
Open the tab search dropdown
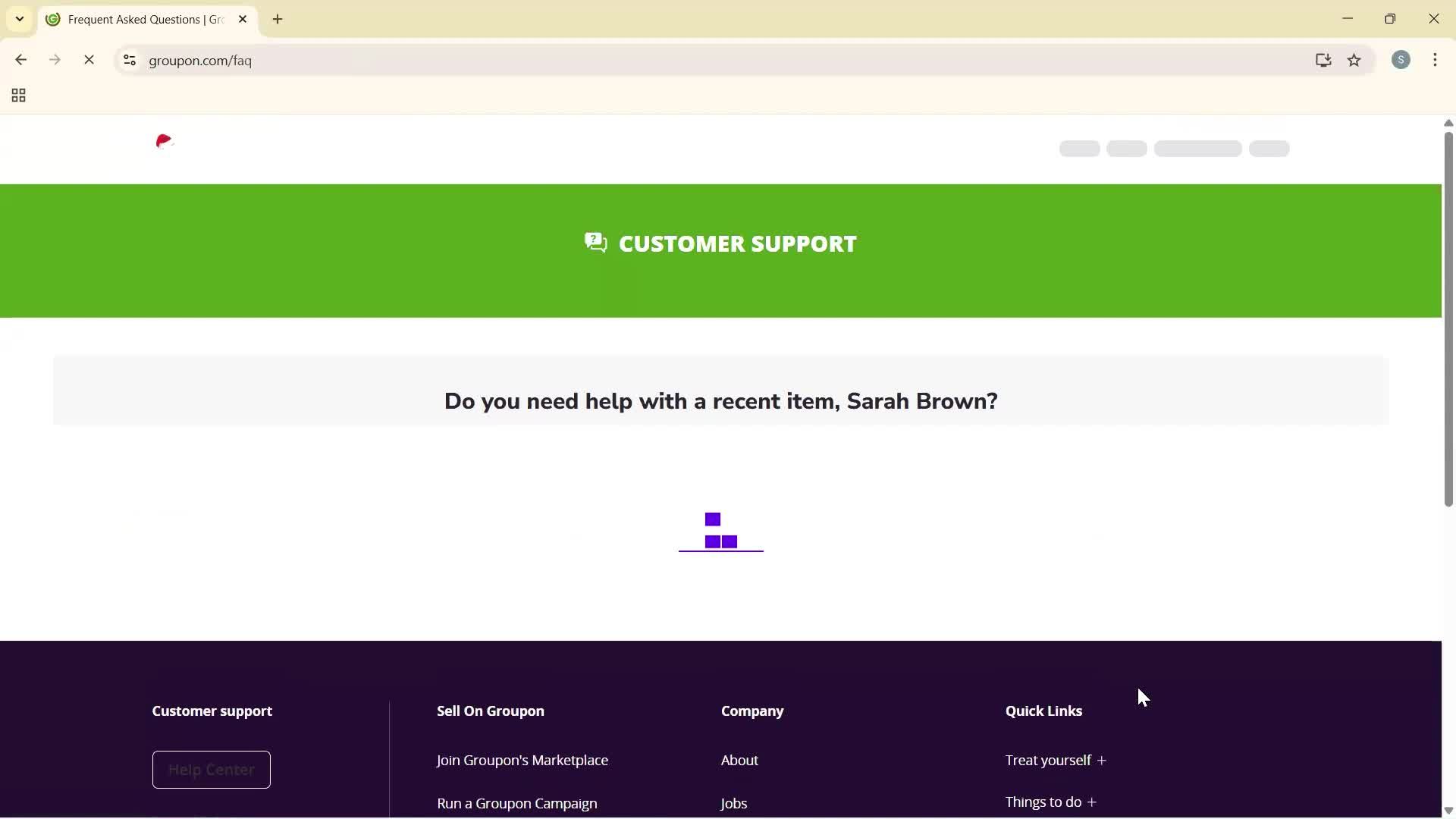(x=19, y=18)
